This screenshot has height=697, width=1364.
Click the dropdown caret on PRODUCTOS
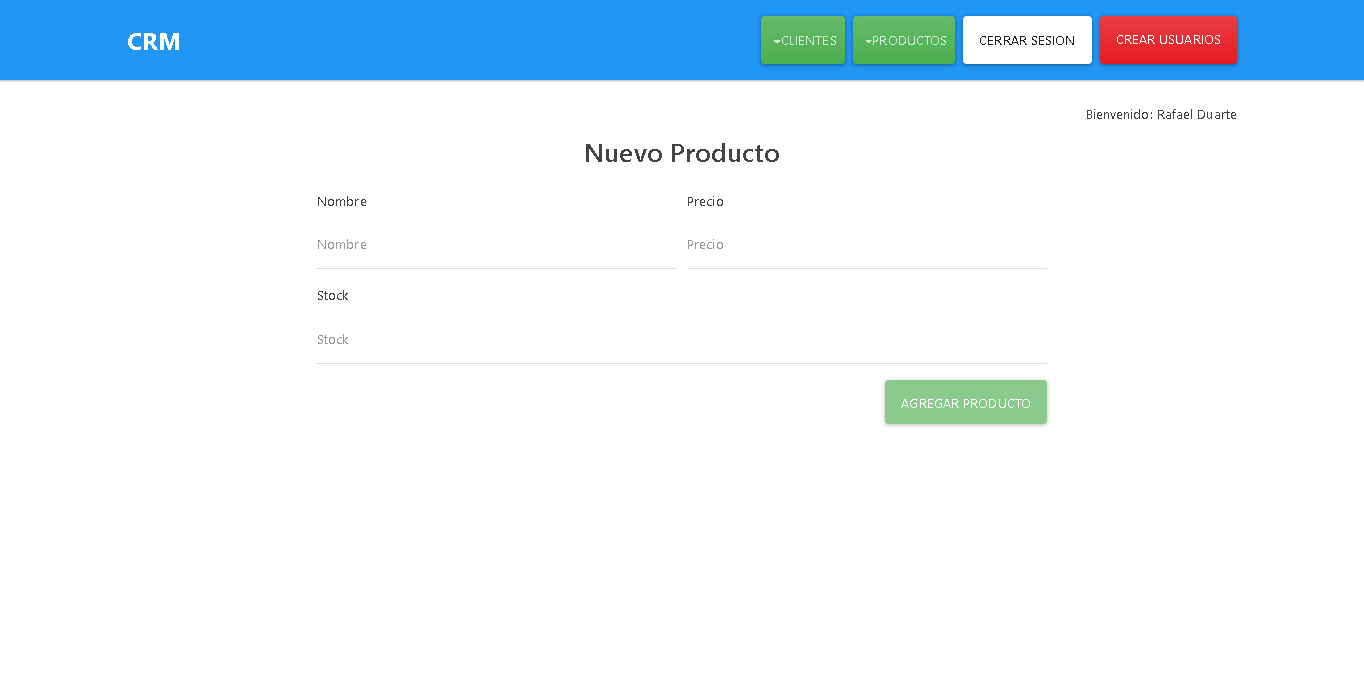866,41
